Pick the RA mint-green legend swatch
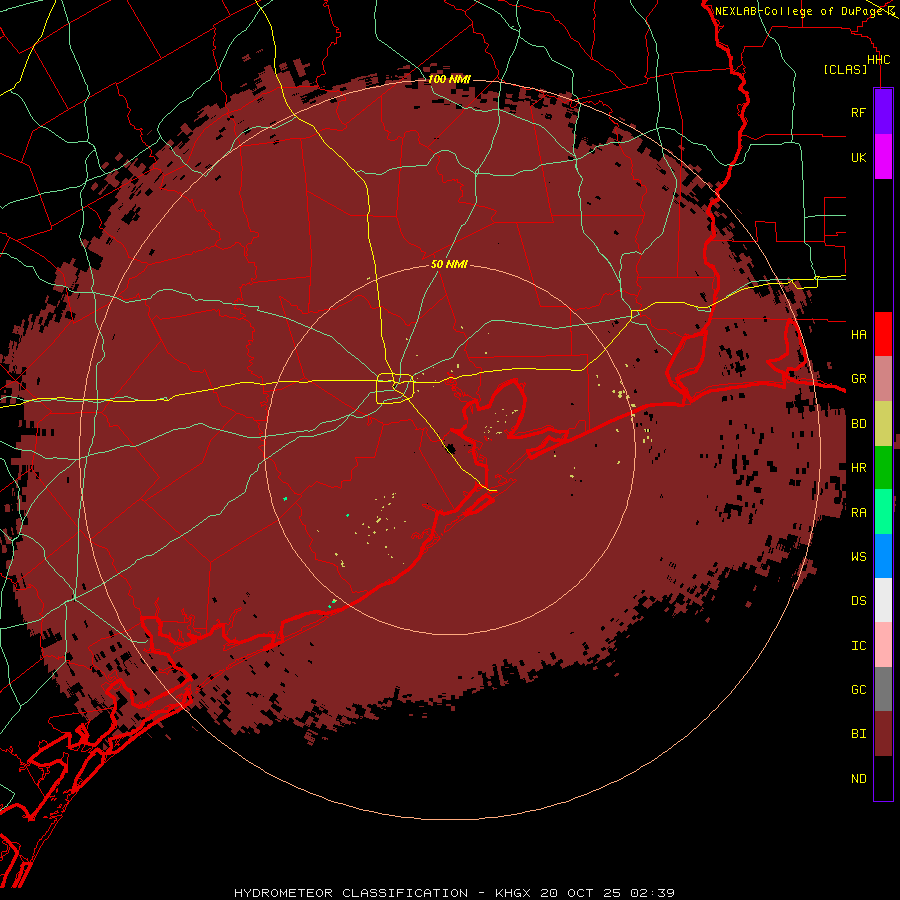This screenshot has height=900, width=900. click(883, 512)
